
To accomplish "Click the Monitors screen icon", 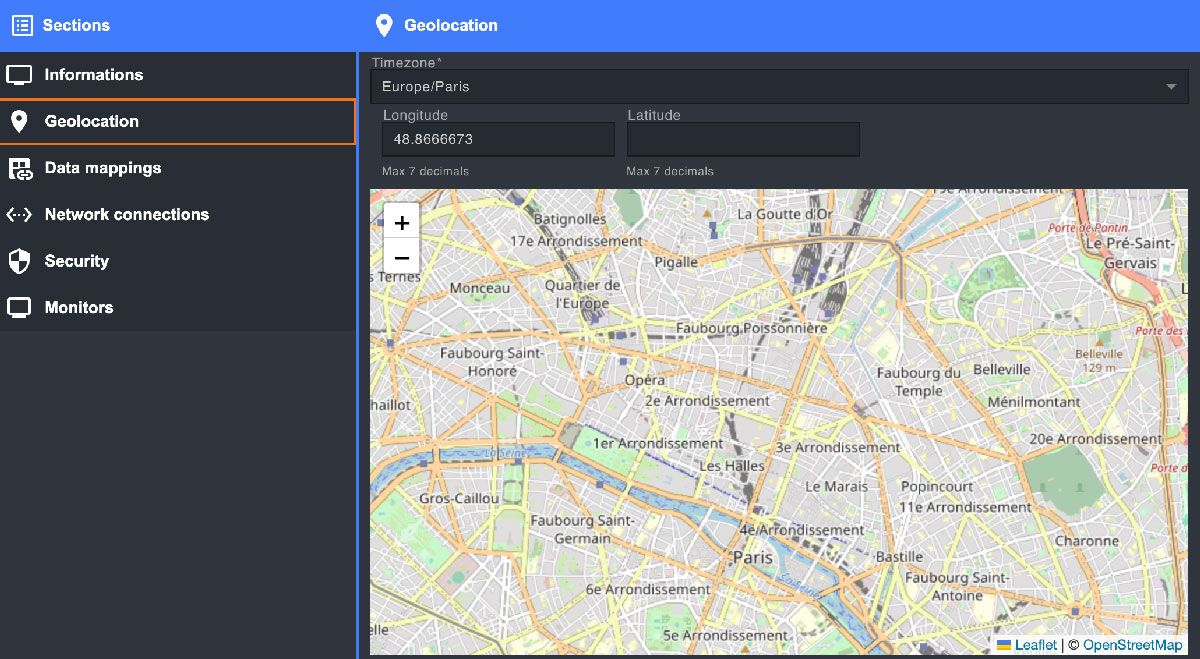I will tap(19, 307).
